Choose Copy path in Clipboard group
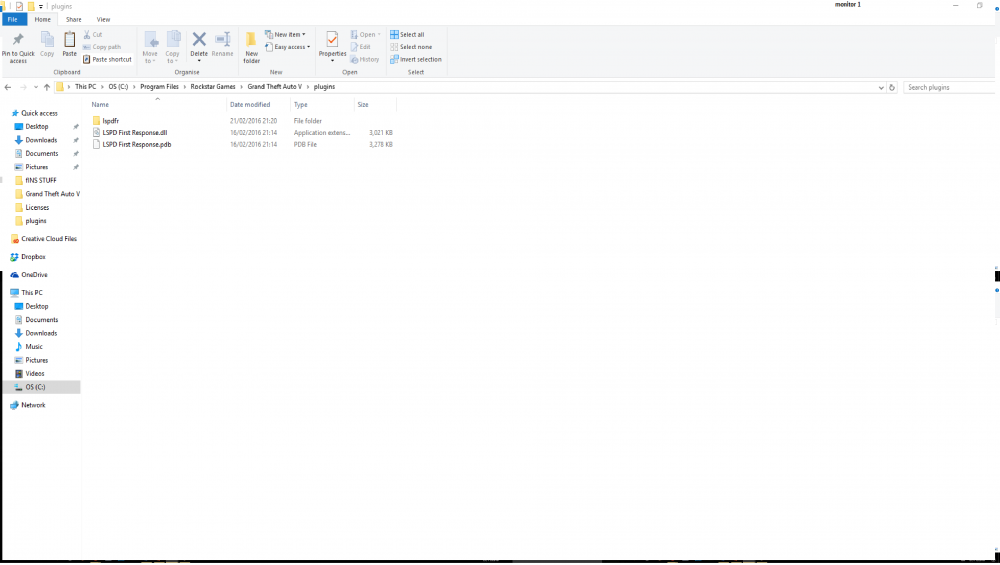Viewport: 1000px width, 565px height. coord(102,47)
